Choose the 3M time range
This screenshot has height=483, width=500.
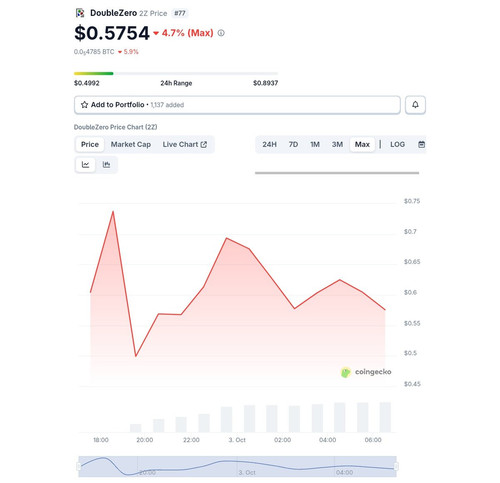(x=337, y=144)
